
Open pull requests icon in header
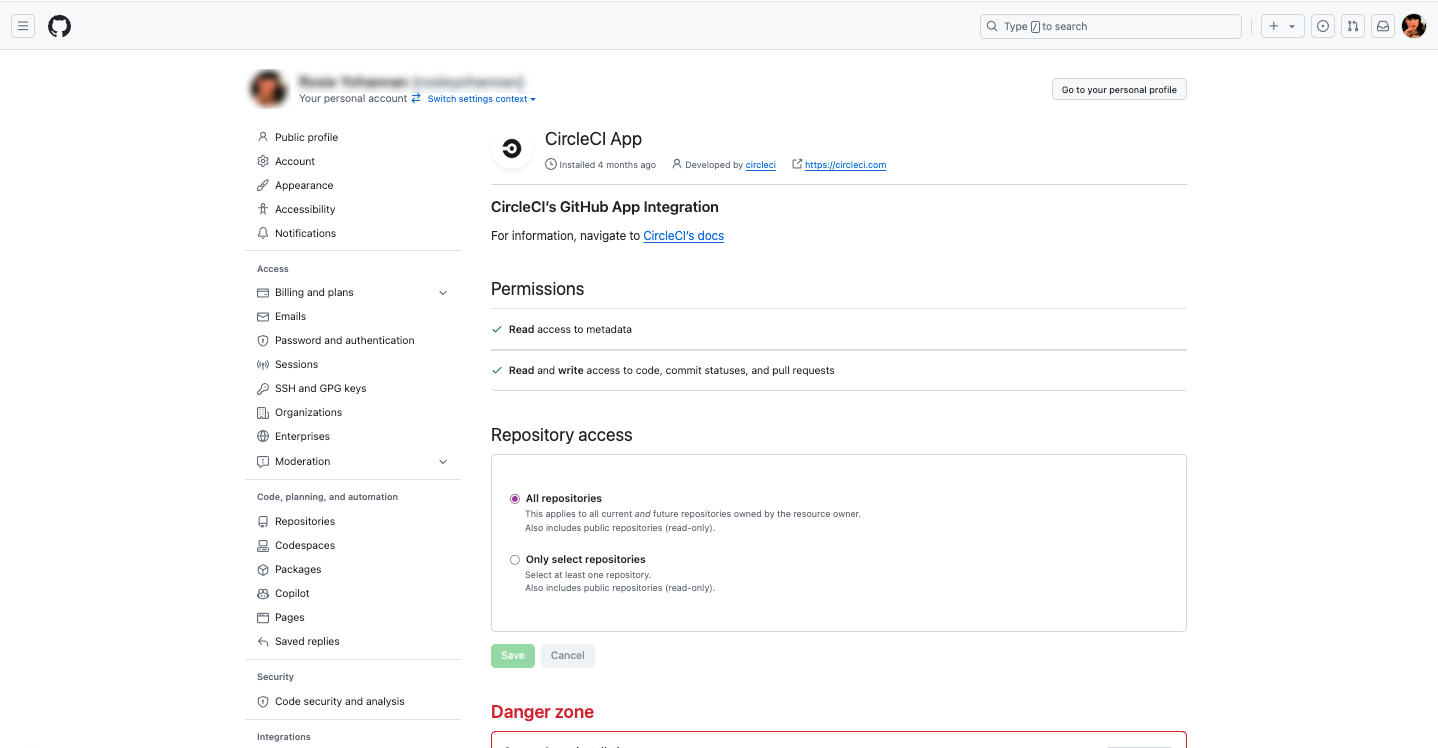click(1353, 27)
